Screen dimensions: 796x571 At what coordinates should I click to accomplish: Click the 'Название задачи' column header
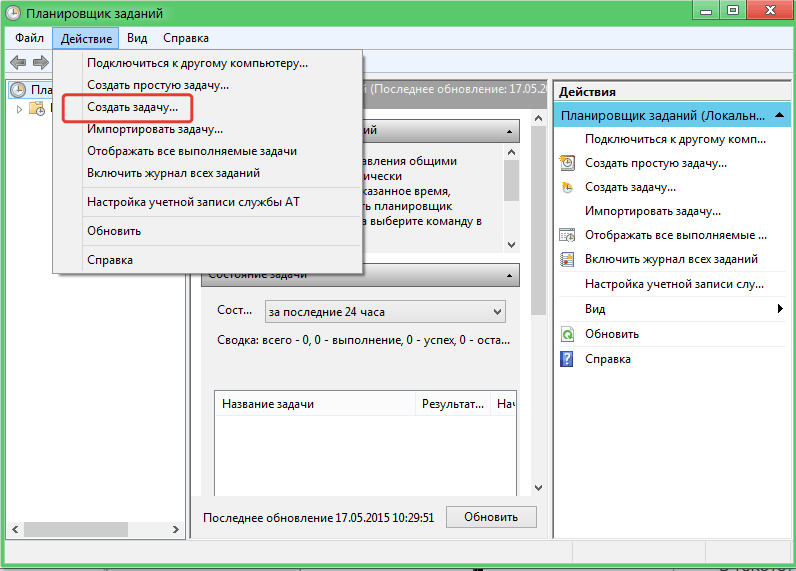click(315, 404)
